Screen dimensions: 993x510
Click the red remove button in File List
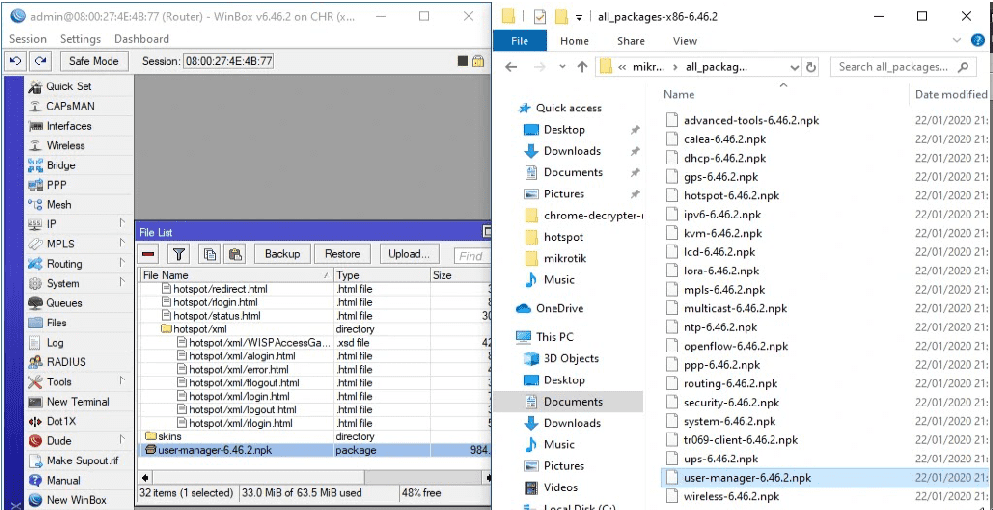click(x=148, y=254)
